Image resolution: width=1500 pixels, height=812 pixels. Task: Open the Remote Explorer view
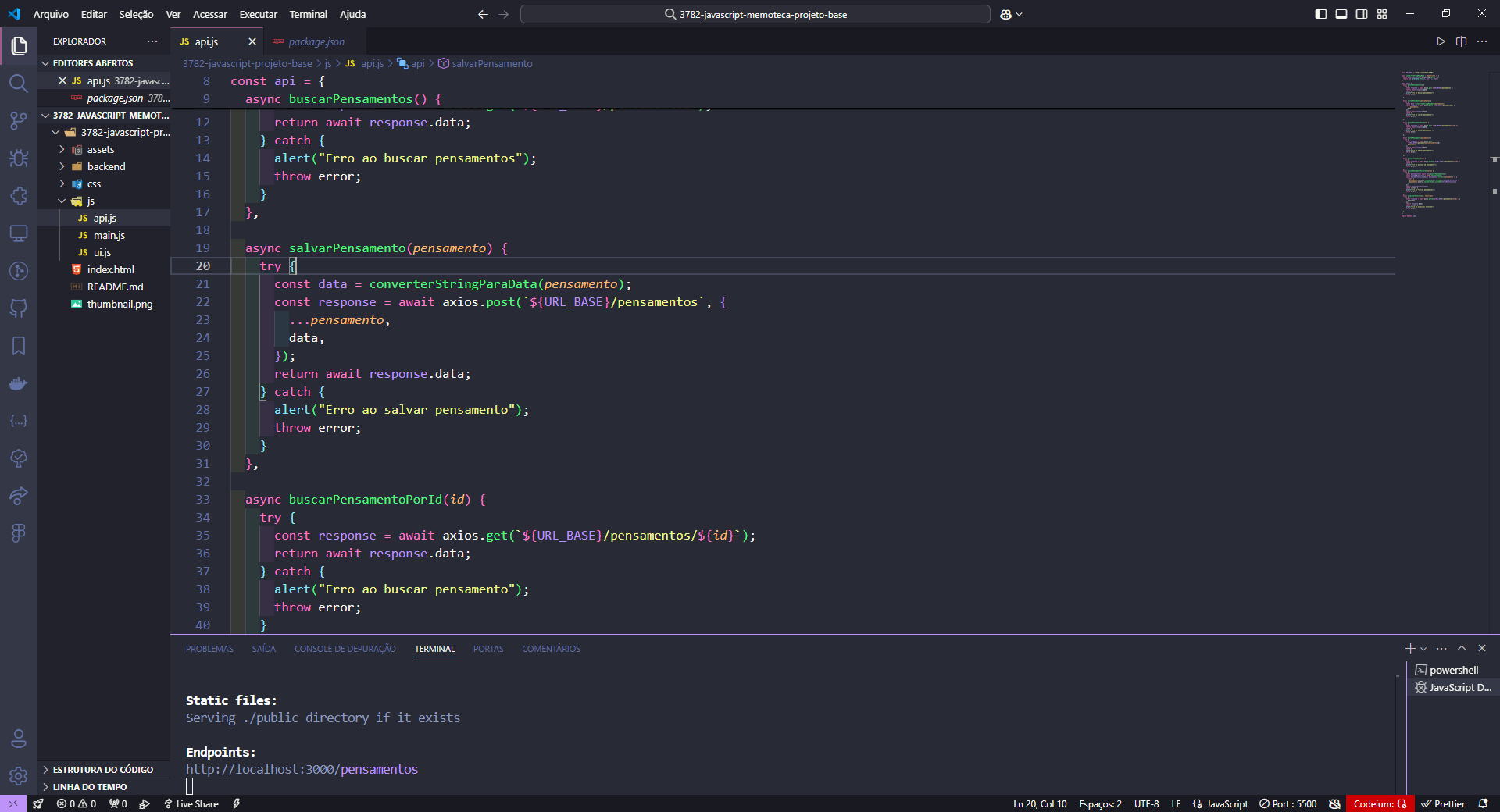coord(19,233)
